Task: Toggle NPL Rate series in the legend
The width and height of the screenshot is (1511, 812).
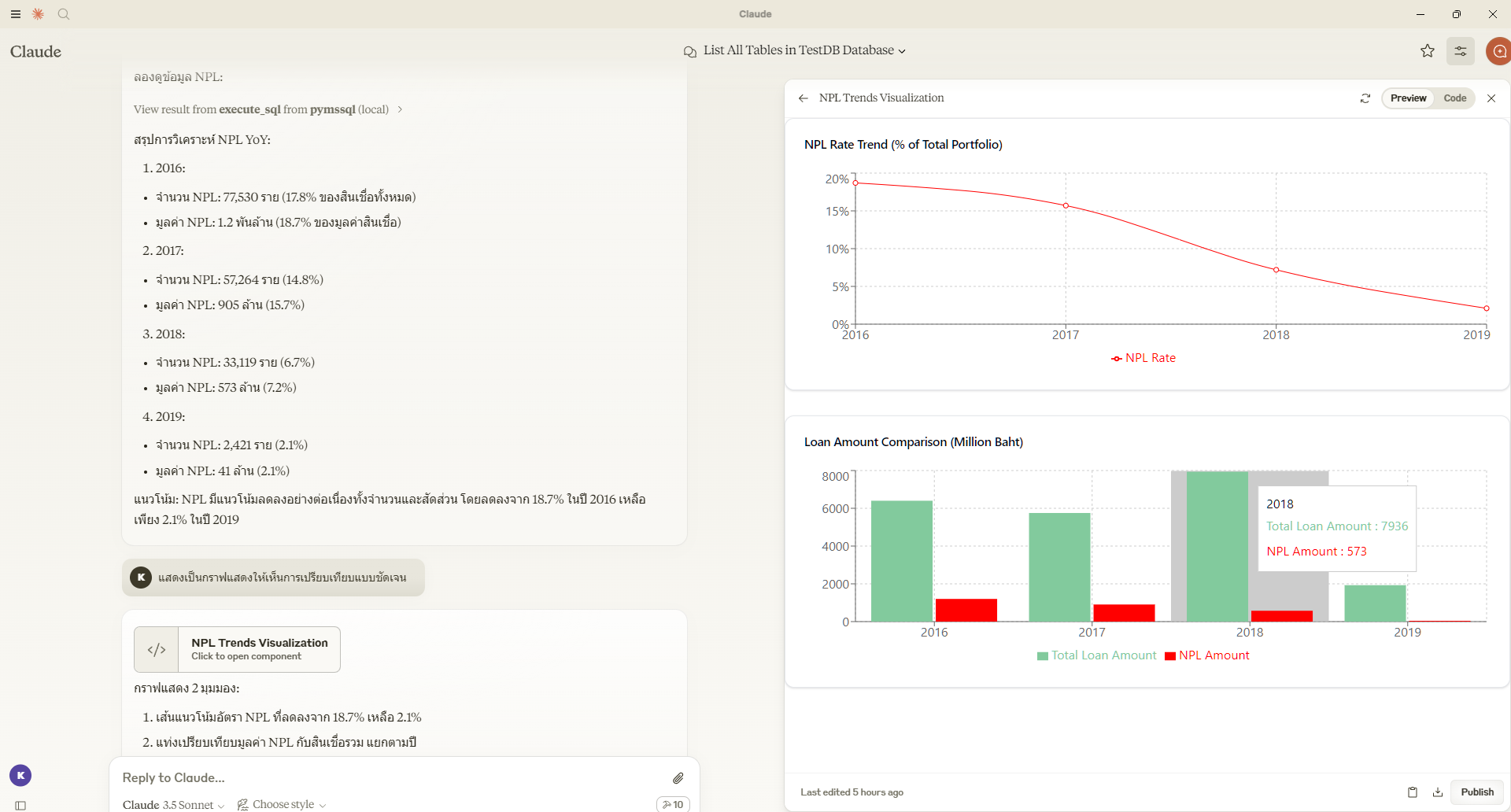Action: pyautogui.click(x=1143, y=358)
